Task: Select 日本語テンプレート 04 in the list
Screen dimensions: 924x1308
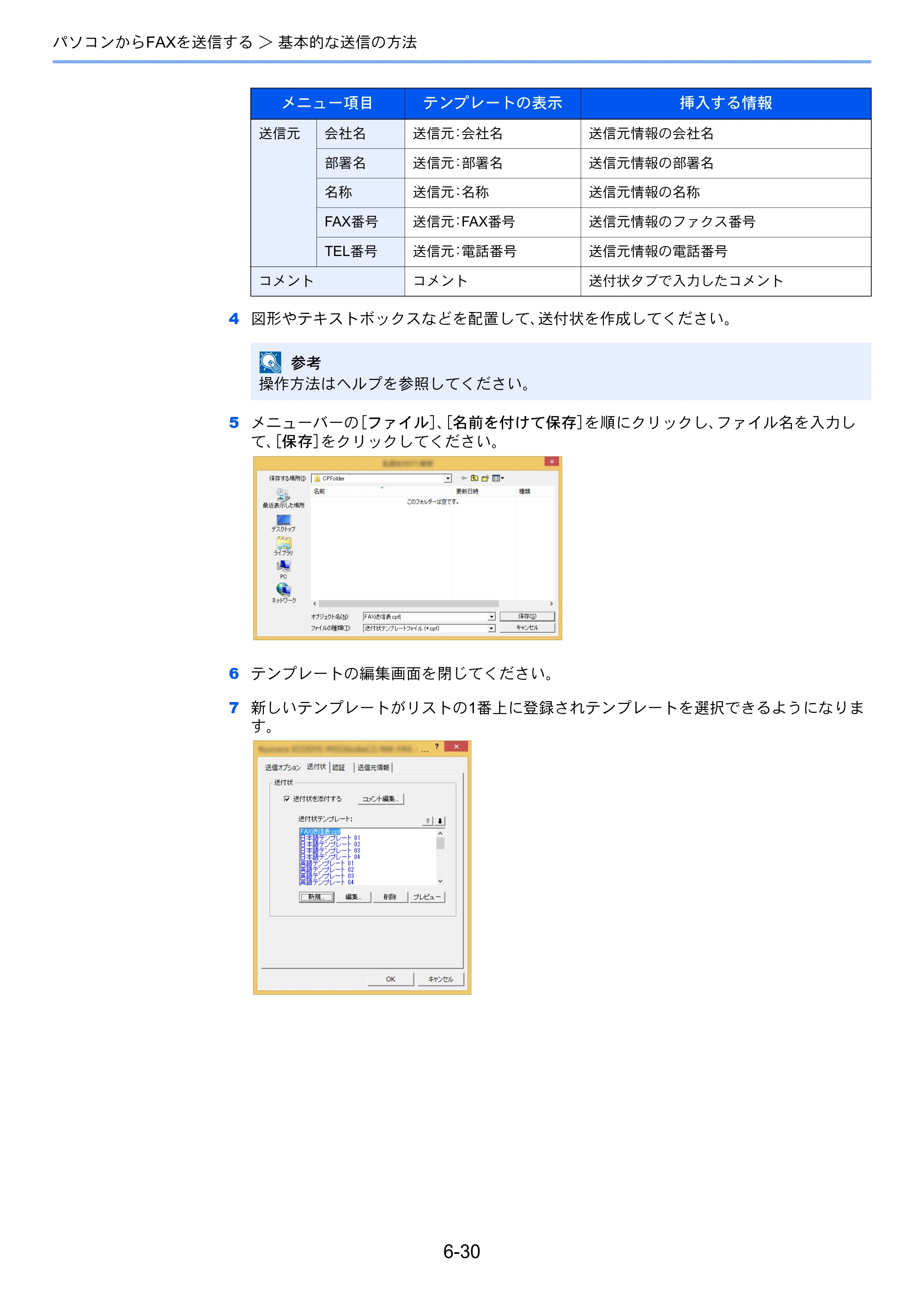Action: [x=330, y=857]
